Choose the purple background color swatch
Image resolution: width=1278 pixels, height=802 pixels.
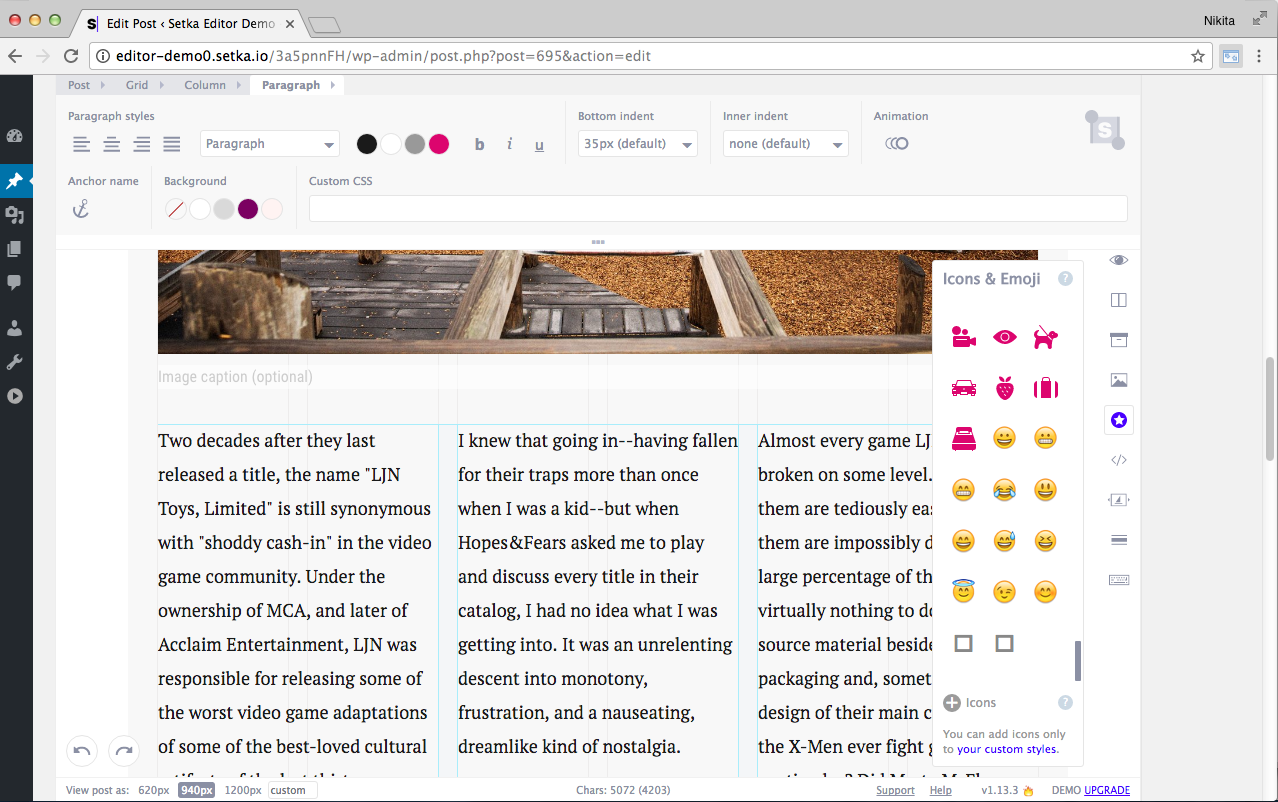point(248,209)
